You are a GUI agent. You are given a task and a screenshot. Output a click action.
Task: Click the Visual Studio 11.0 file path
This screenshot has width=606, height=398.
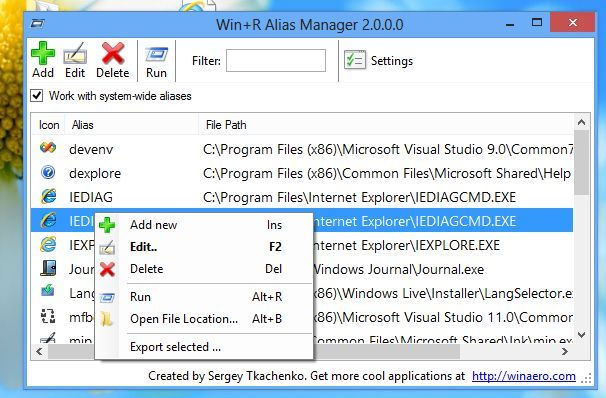[443, 317]
